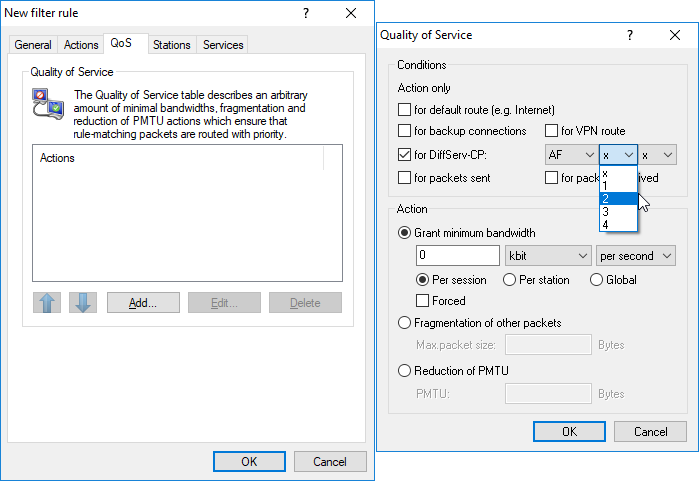Click help question mark in New filter rule
Image resolution: width=699 pixels, height=481 pixels.
pyautogui.click(x=305, y=13)
